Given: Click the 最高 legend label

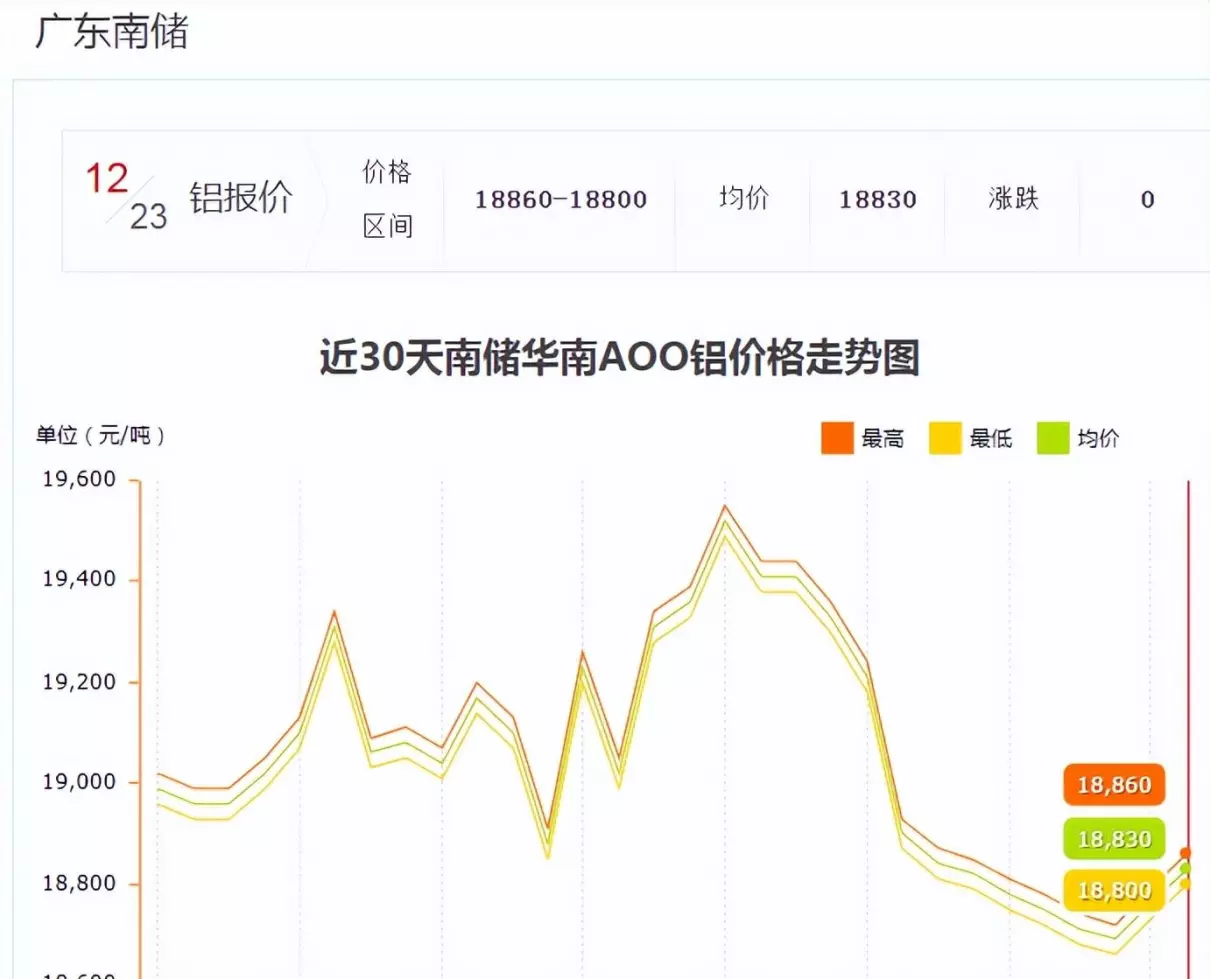Looking at the screenshot, I should 883,438.
